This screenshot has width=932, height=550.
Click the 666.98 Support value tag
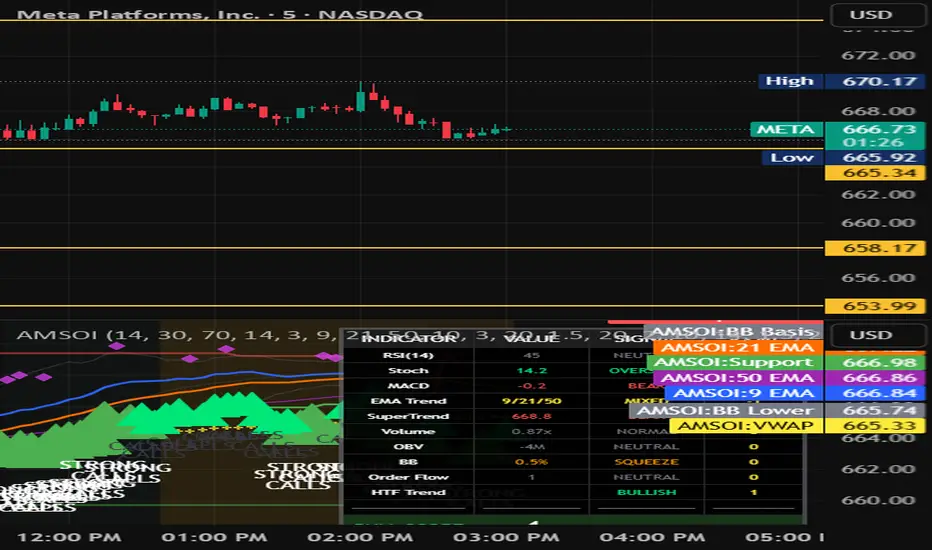875,362
